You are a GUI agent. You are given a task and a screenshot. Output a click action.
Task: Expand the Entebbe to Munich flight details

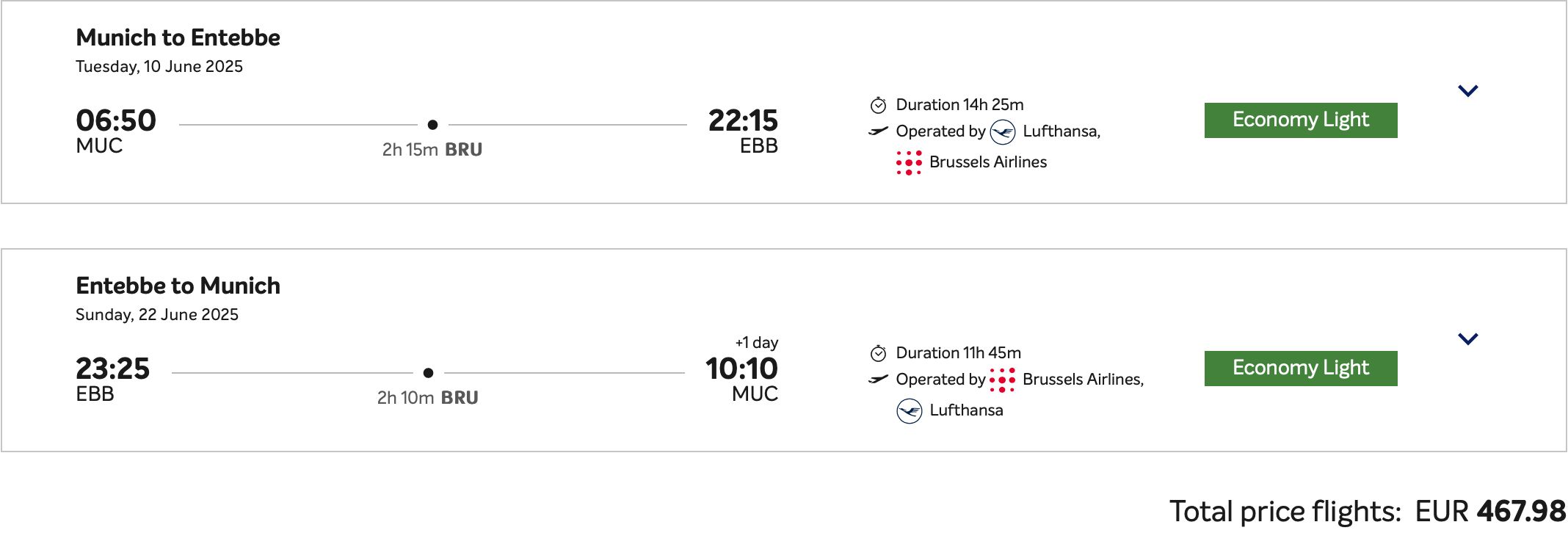click(1467, 339)
